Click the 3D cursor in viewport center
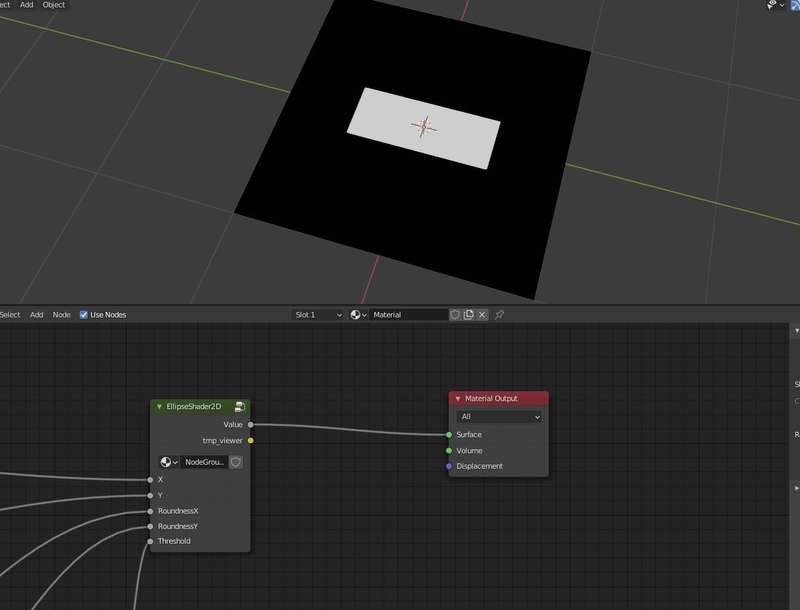The image size is (800, 610). point(424,126)
